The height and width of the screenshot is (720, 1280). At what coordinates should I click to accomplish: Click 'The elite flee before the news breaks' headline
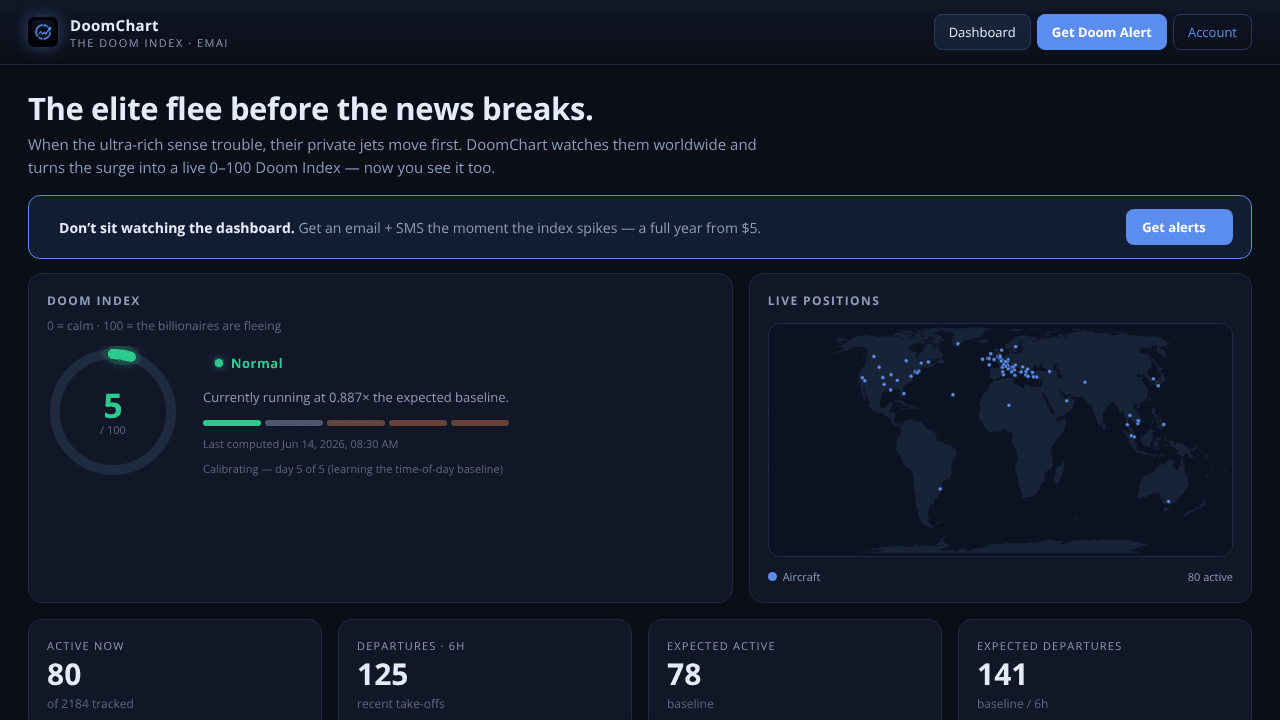pyautogui.click(x=311, y=109)
